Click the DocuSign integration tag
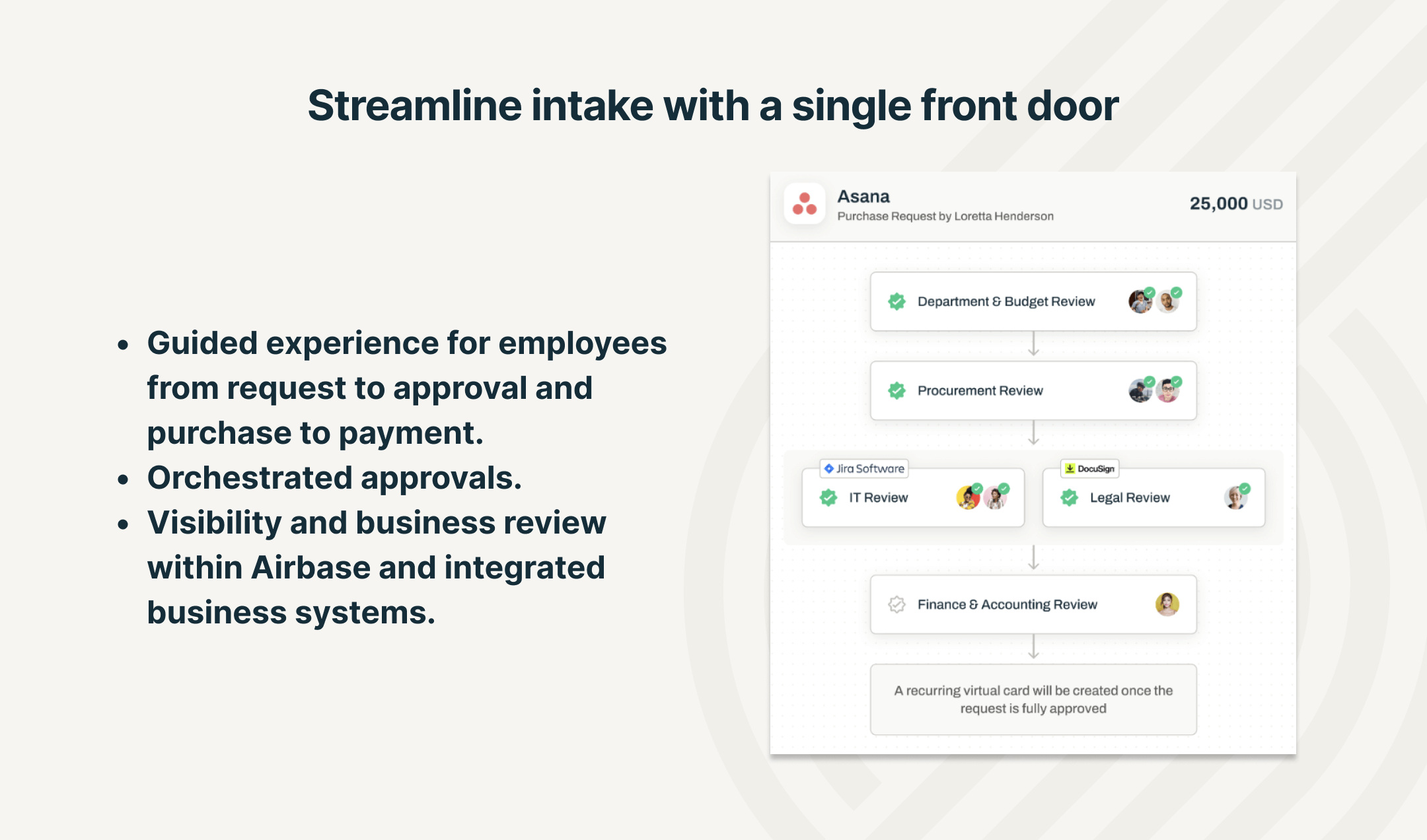This screenshot has height=840, width=1427. 1089,468
